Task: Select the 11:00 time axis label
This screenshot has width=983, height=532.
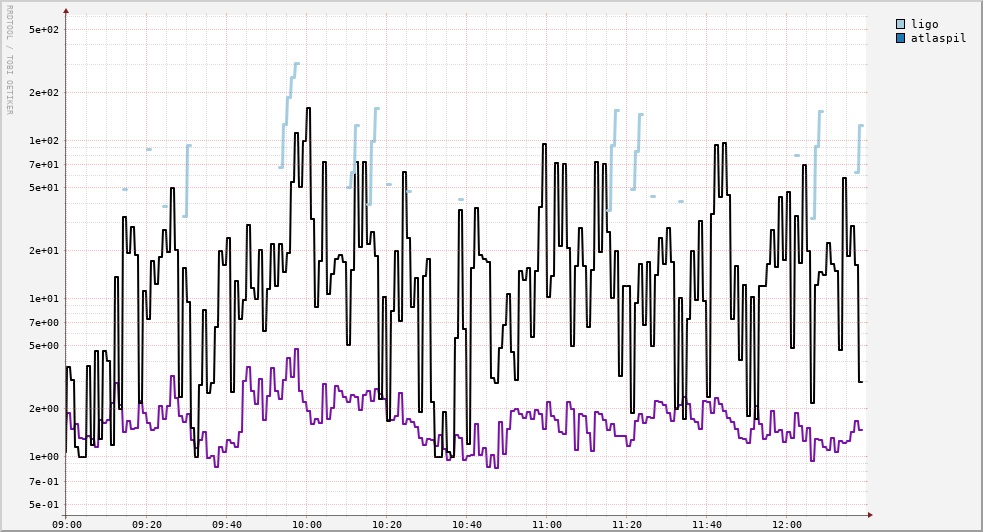Action: coord(547,524)
